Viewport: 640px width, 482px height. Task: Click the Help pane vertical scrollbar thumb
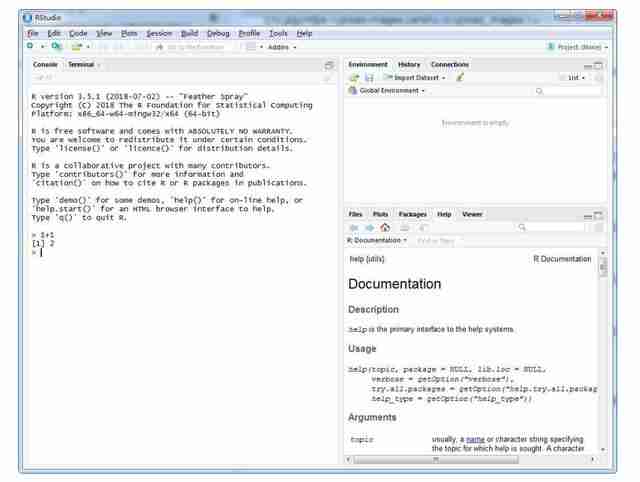pyautogui.click(x=603, y=268)
